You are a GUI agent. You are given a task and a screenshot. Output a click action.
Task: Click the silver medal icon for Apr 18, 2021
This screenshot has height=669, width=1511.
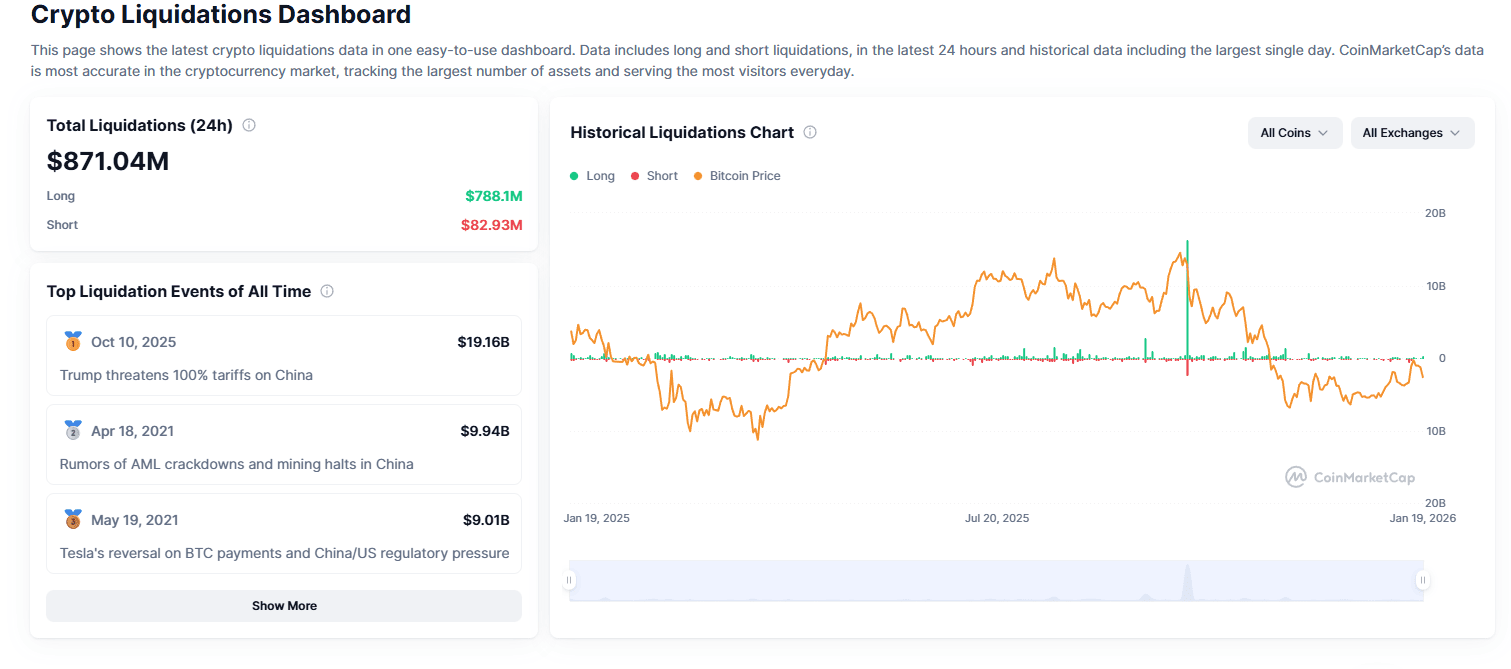pyautogui.click(x=72, y=430)
